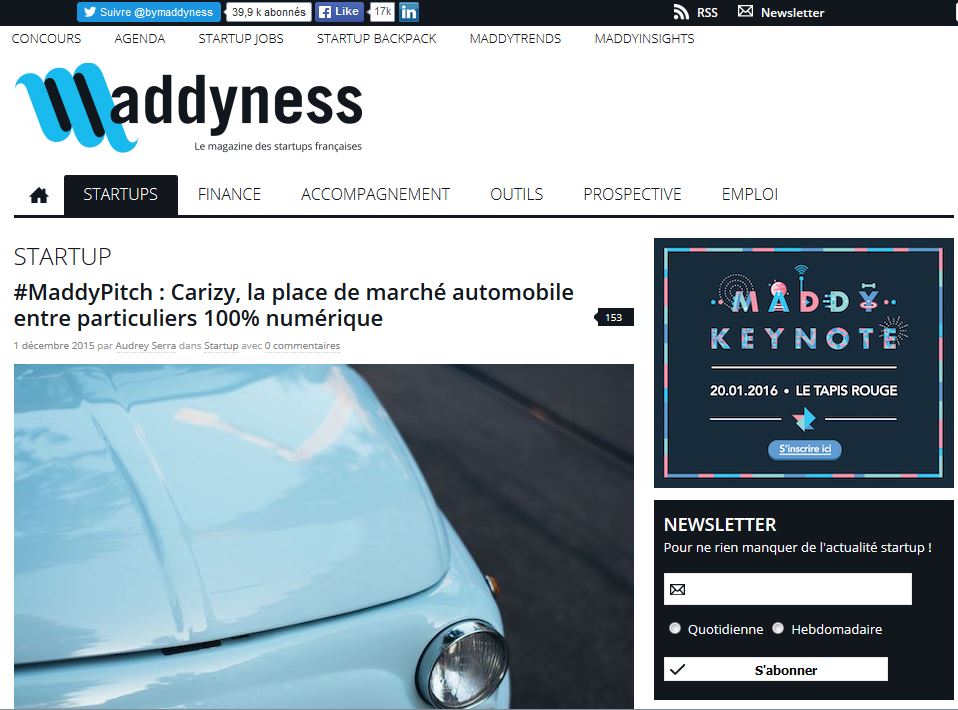Viewport: 958px width, 710px height.
Task: Click the 39,9 k abonnés counter
Action: tap(268, 12)
